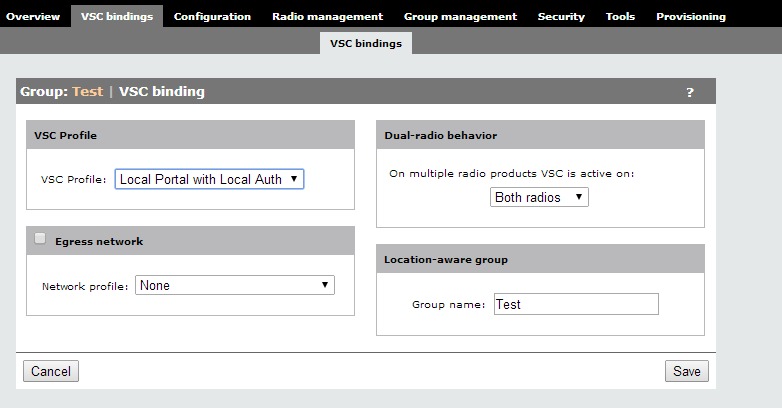Open the Configuration tab
782x408 pixels.
click(x=212, y=16)
